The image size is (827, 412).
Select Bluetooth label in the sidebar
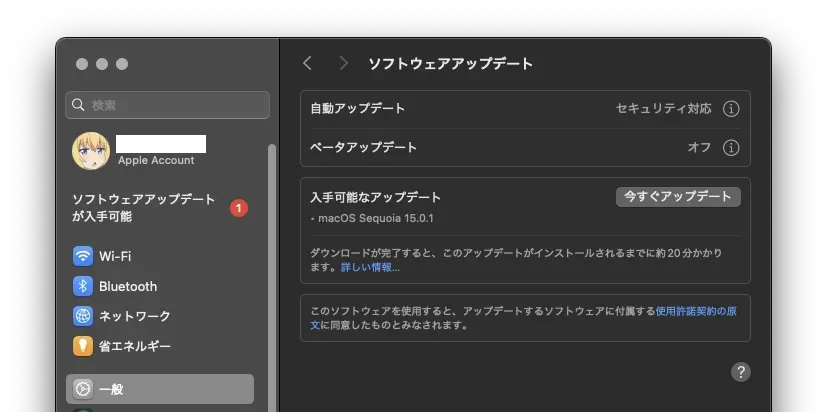(128, 286)
